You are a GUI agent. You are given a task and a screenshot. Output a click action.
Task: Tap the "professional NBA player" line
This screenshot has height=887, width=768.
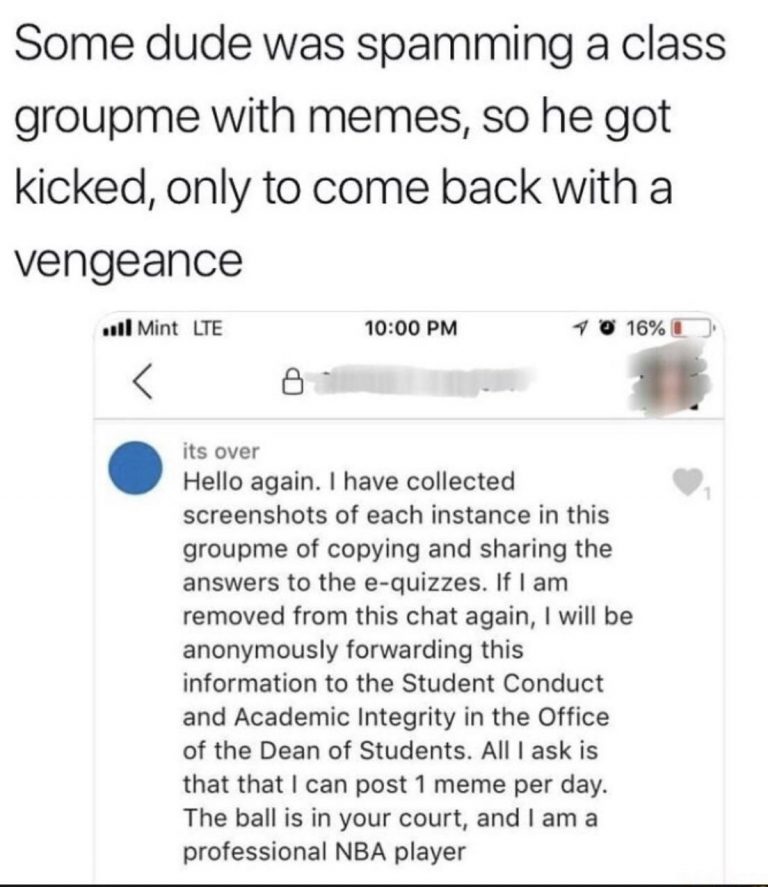pos(324,853)
